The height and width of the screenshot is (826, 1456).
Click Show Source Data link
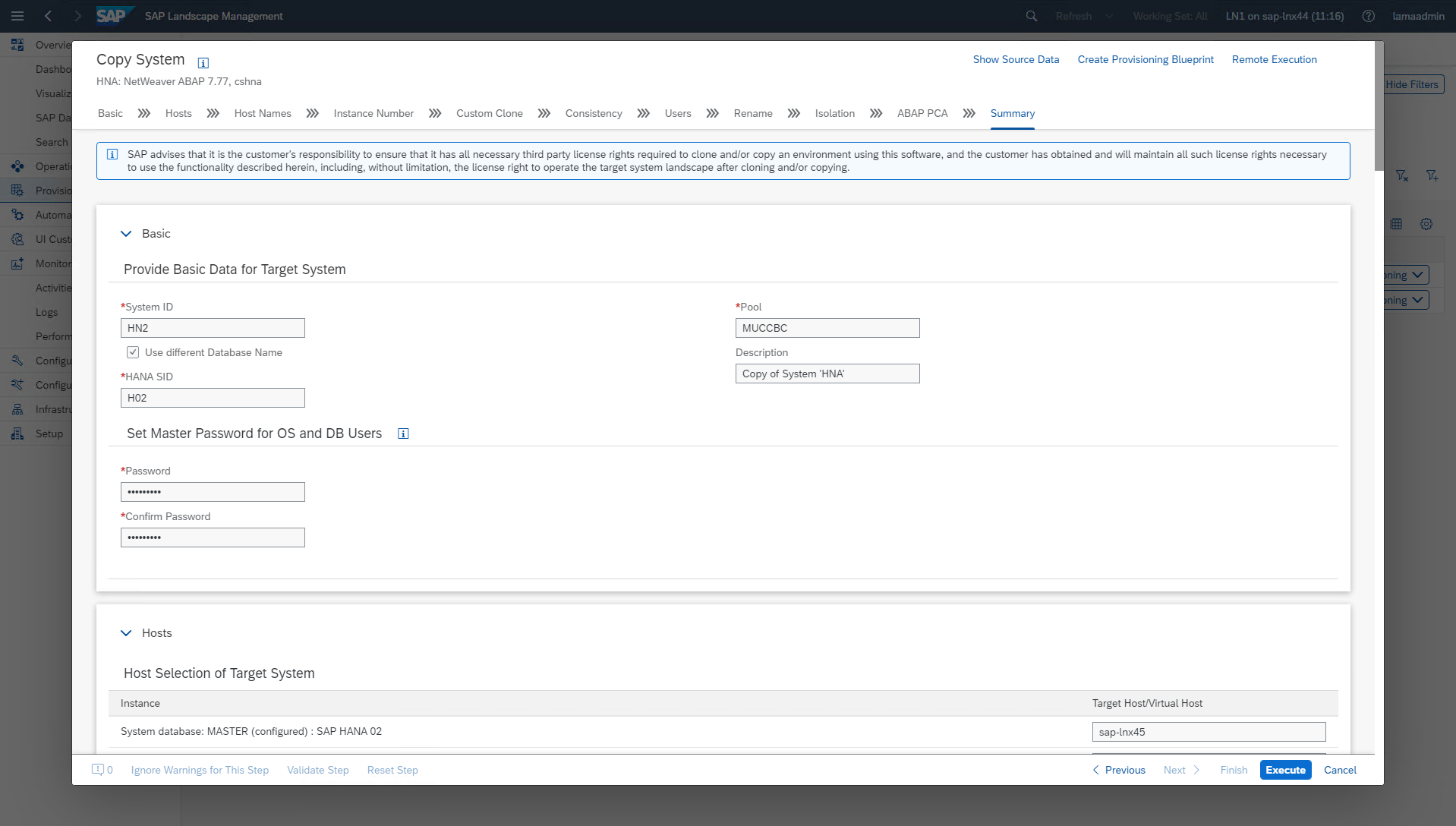coord(1016,59)
